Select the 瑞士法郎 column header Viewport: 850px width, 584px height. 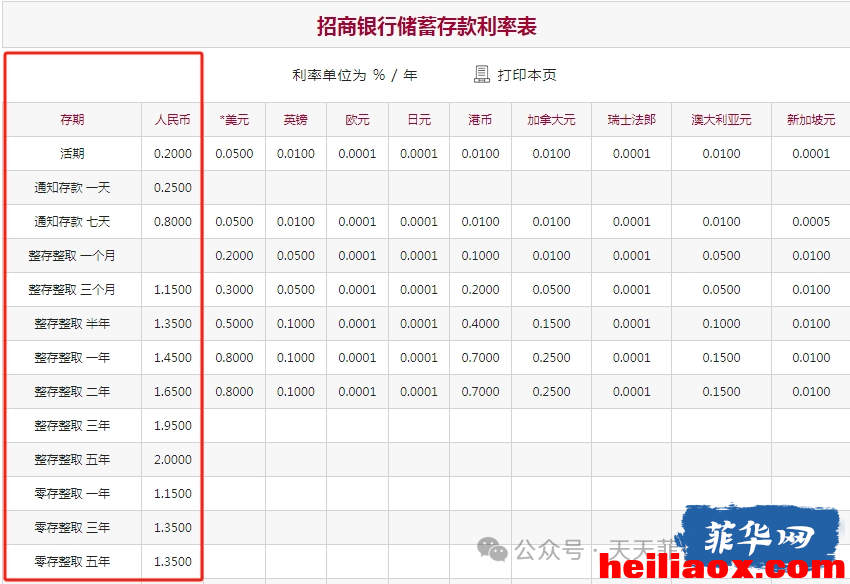(632, 119)
